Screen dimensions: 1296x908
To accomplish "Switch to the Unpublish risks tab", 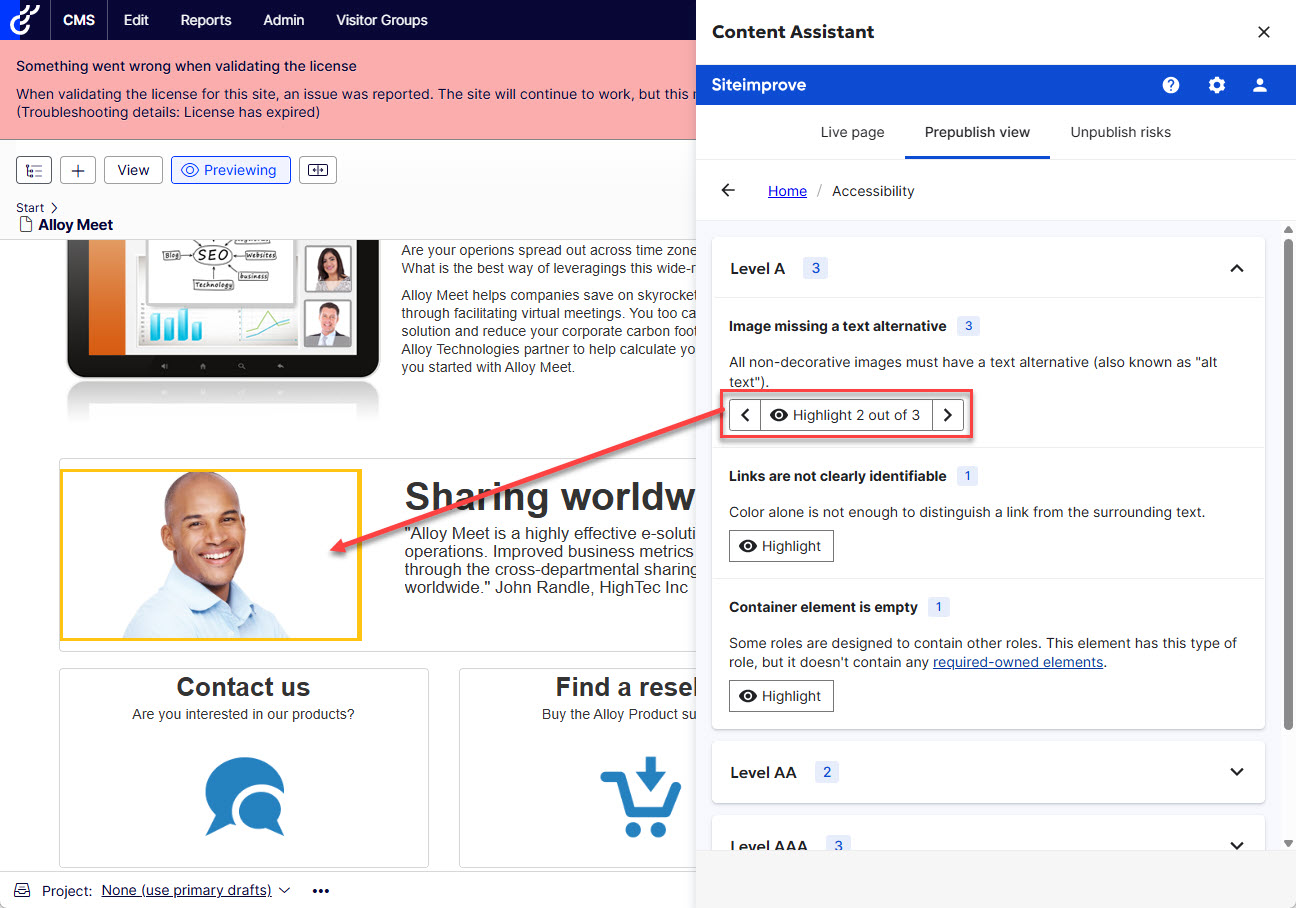I will point(1120,132).
